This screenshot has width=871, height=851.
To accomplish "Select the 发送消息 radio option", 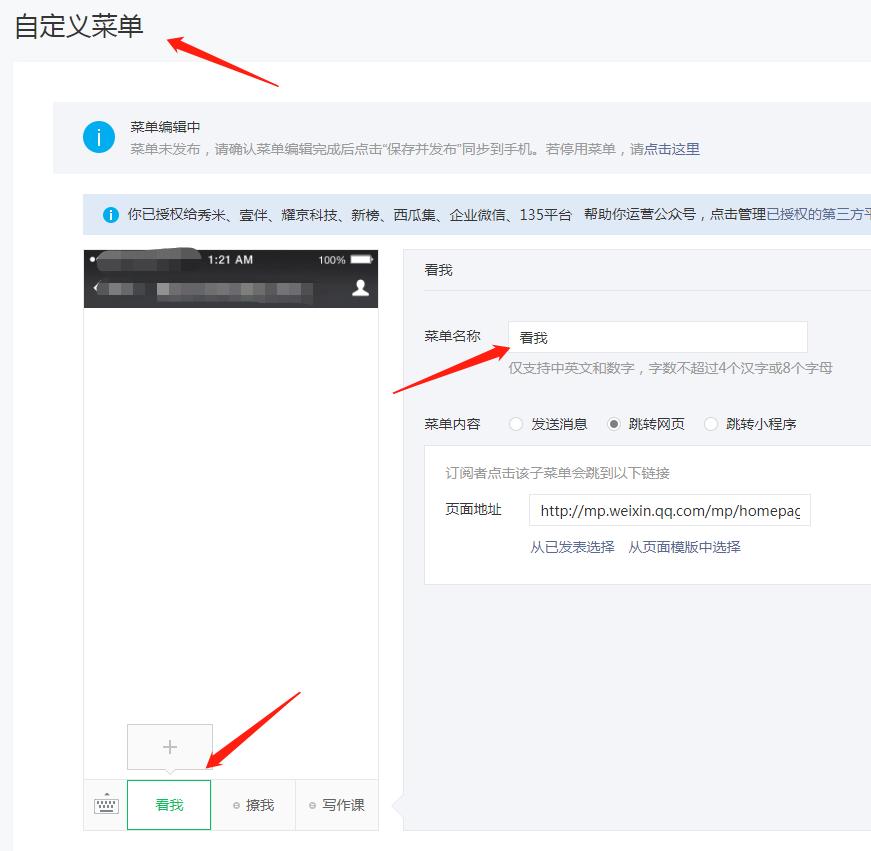I will [518, 423].
